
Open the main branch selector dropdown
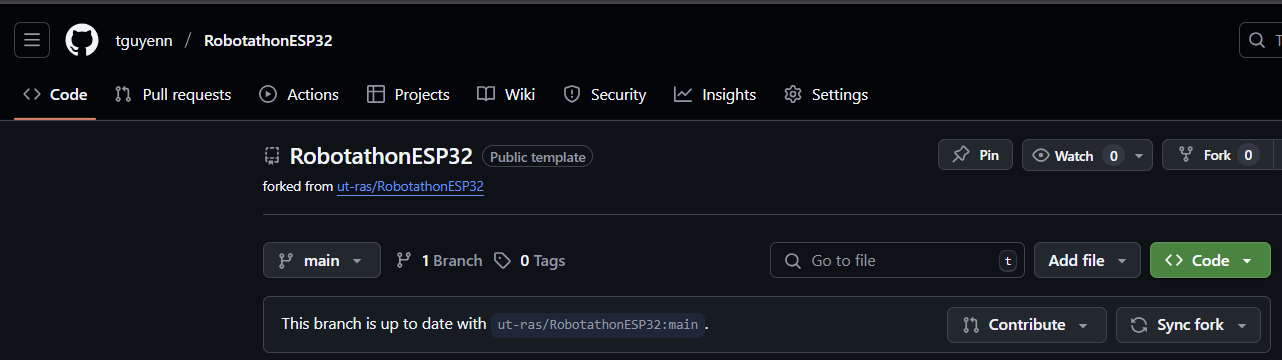click(322, 260)
